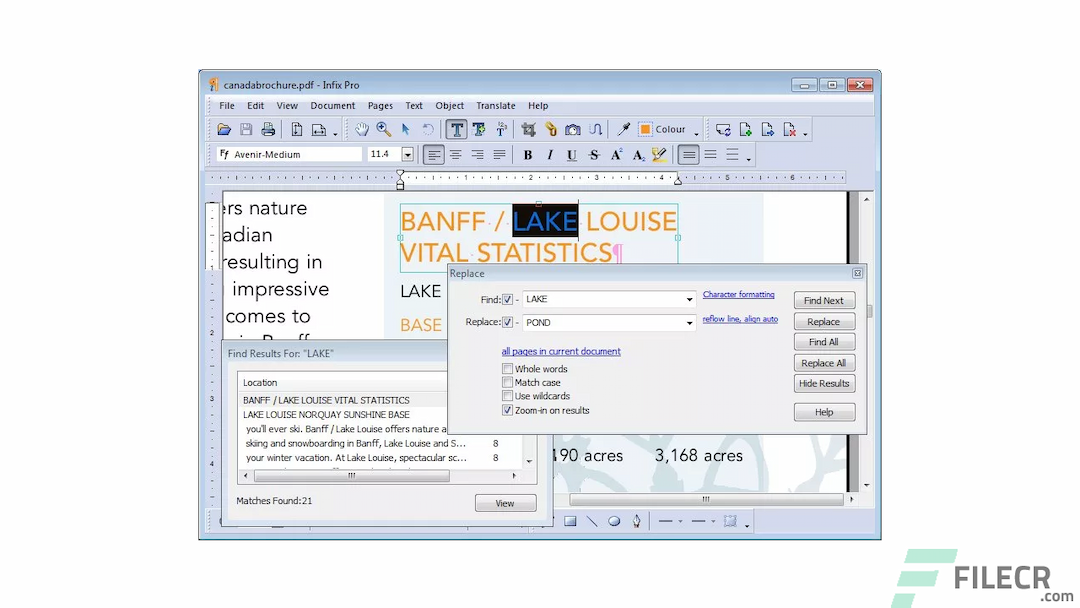Take a snapshot with the camera icon

[x=572, y=129]
